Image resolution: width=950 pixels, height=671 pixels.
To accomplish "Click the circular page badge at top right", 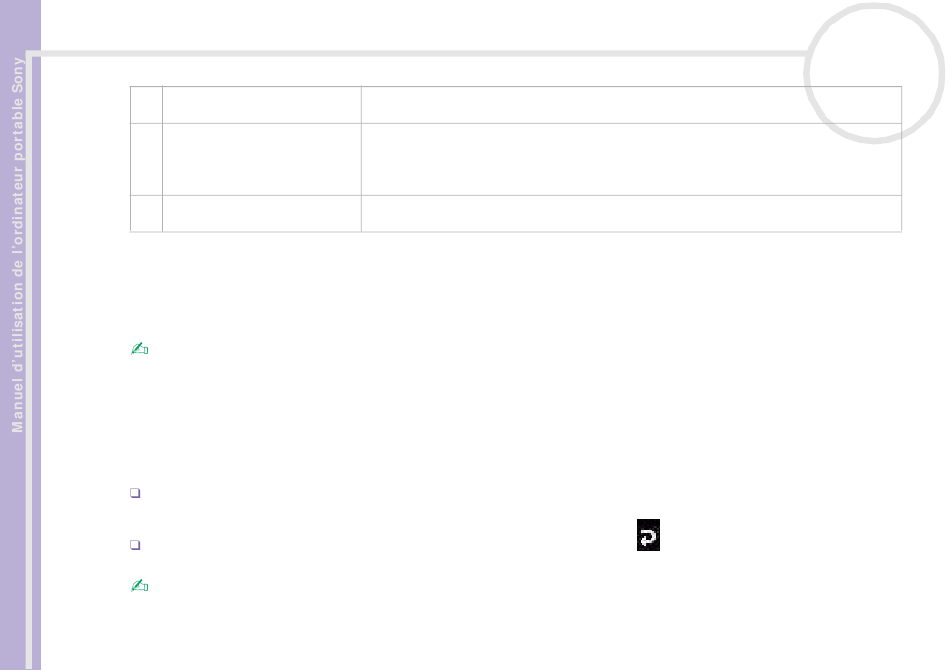I will click(x=874, y=73).
